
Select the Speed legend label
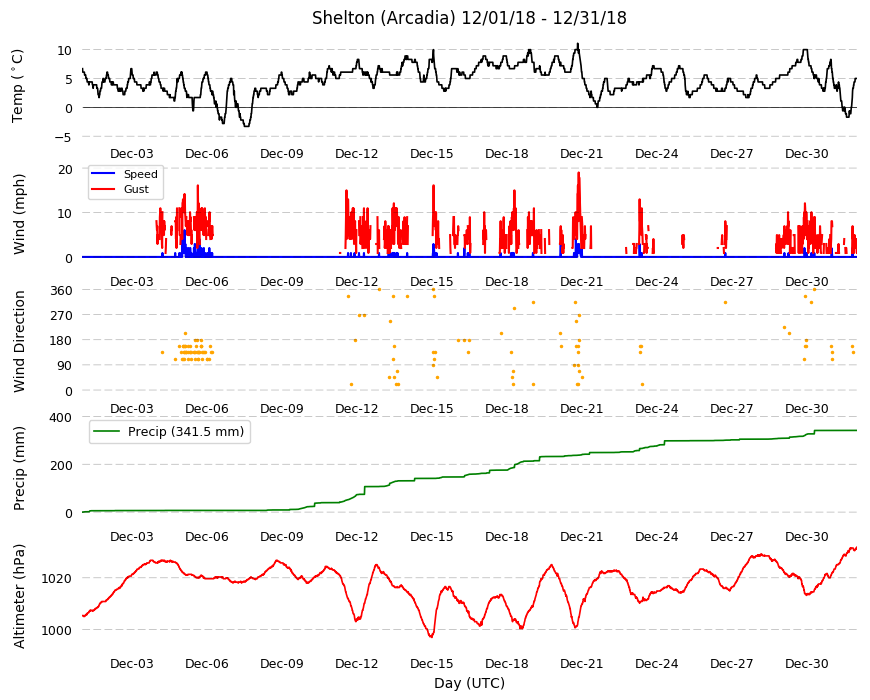pyautogui.click(x=140, y=174)
